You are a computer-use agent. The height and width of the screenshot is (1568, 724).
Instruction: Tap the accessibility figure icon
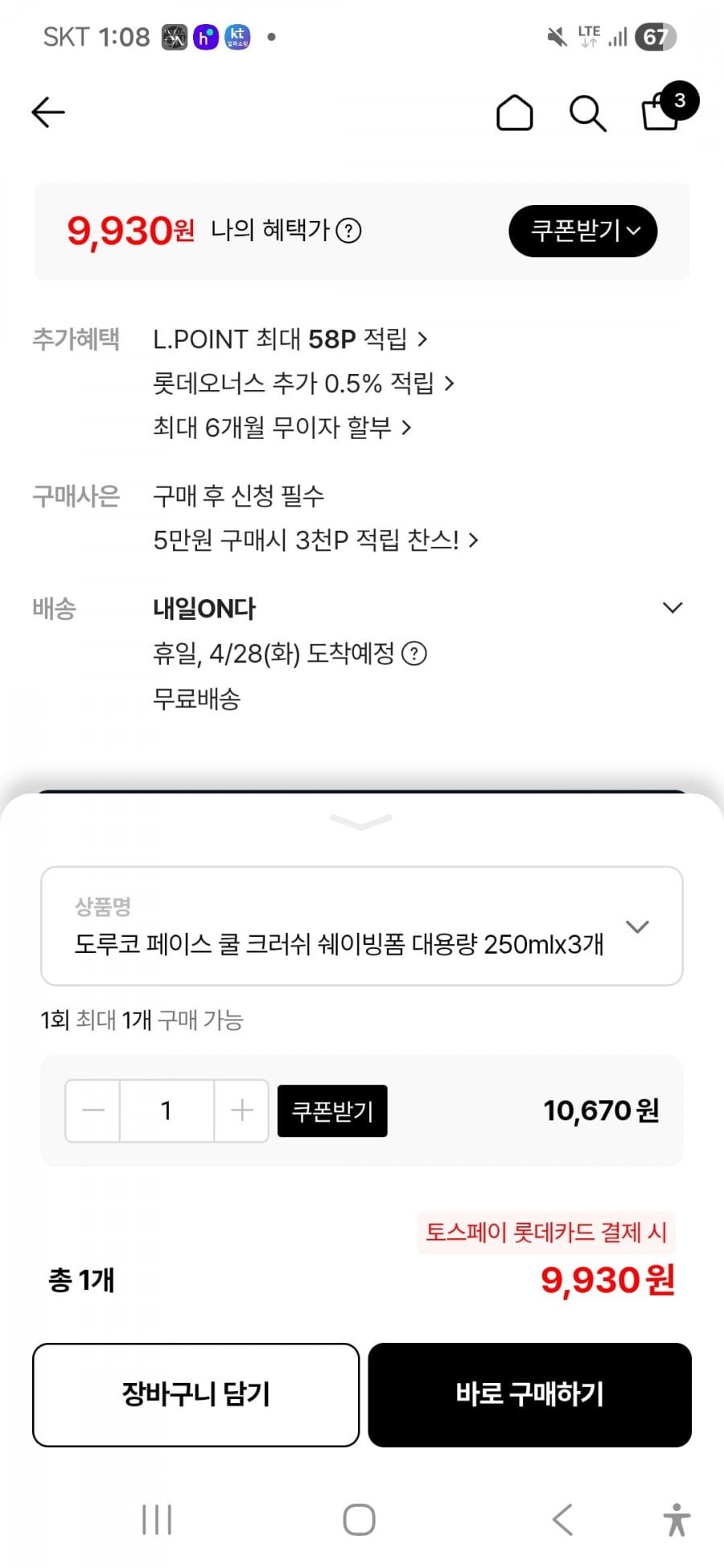[677, 1520]
